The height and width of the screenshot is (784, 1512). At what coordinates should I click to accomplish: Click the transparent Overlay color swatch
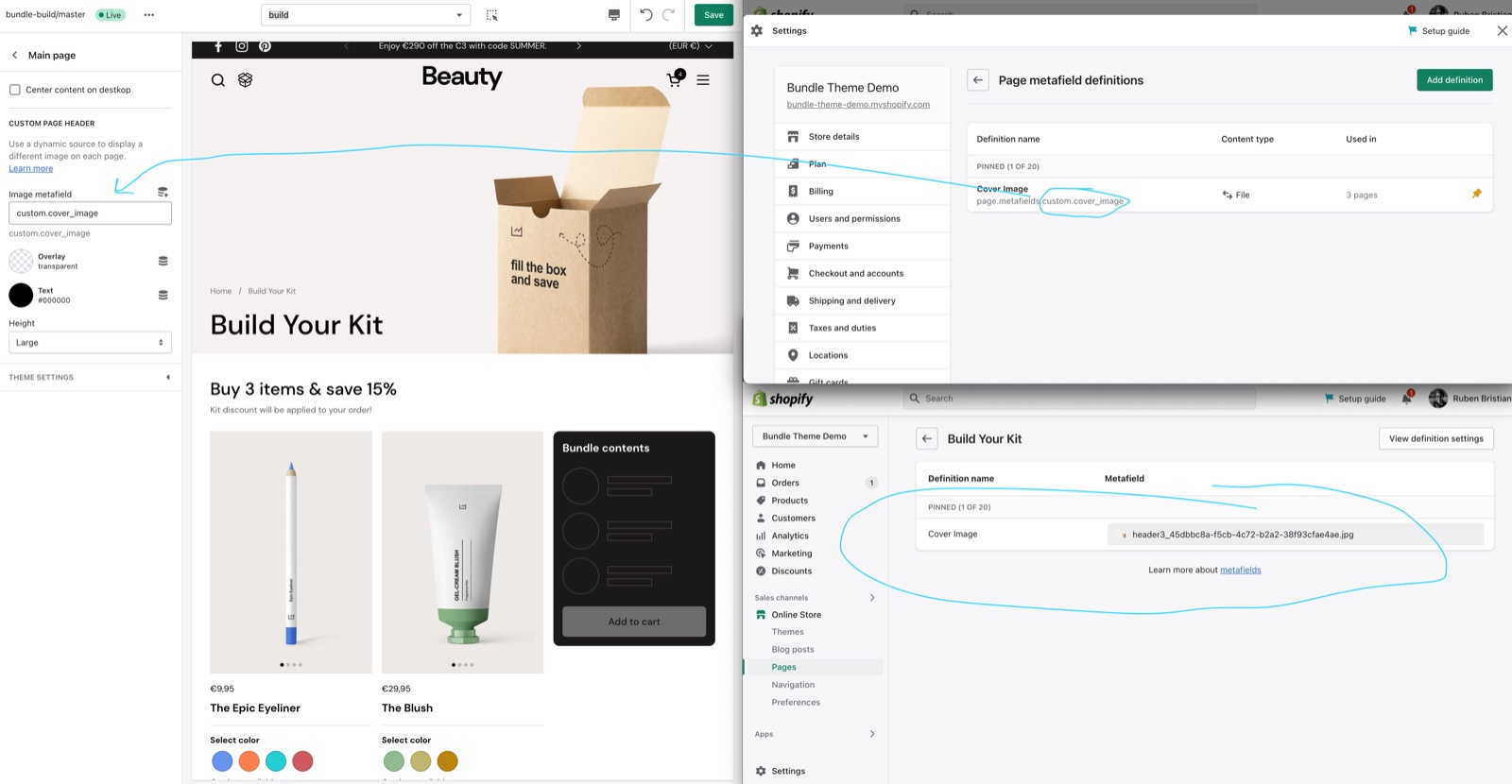pyautogui.click(x=21, y=261)
